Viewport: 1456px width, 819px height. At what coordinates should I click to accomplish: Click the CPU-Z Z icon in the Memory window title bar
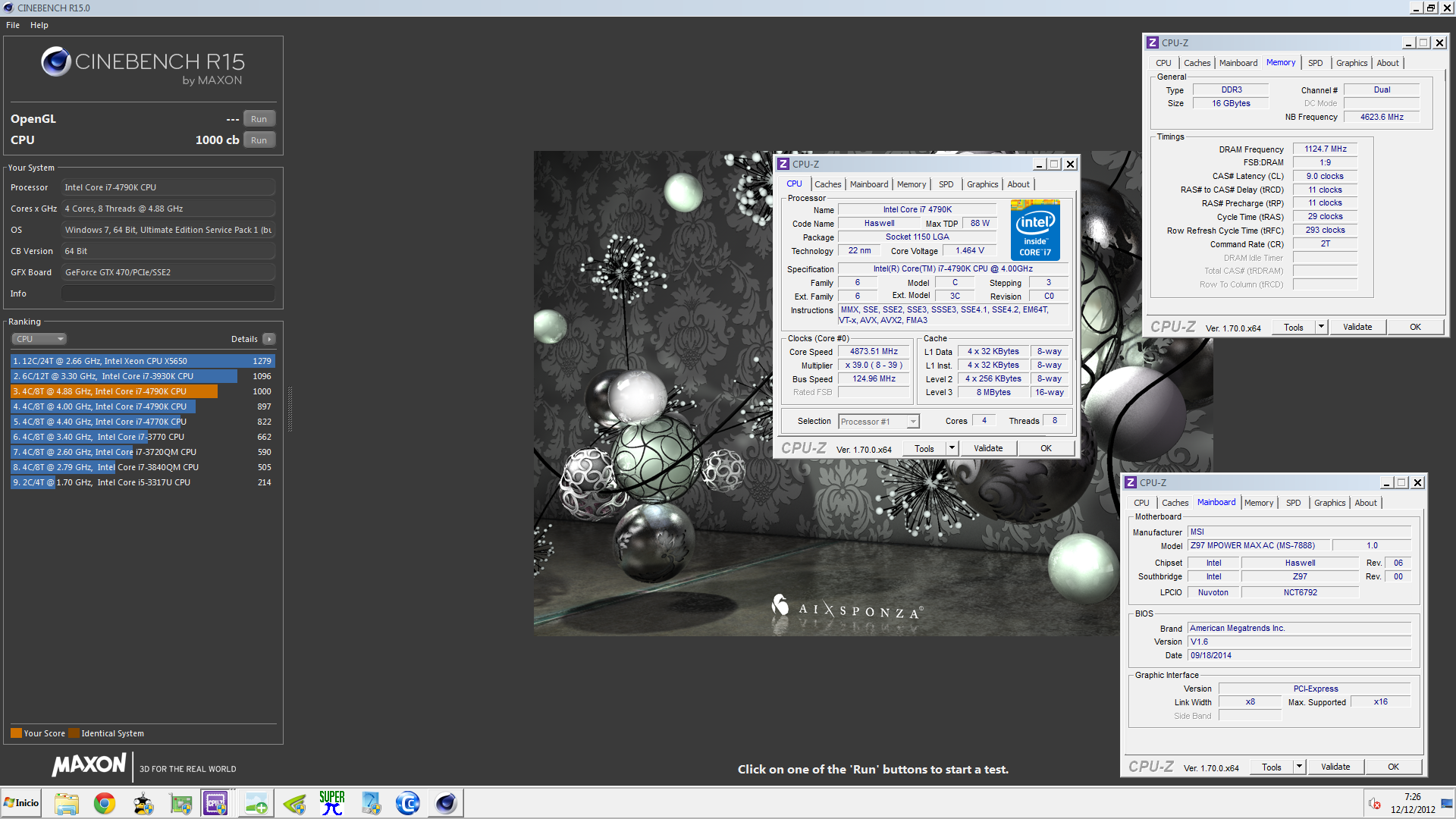[1153, 43]
